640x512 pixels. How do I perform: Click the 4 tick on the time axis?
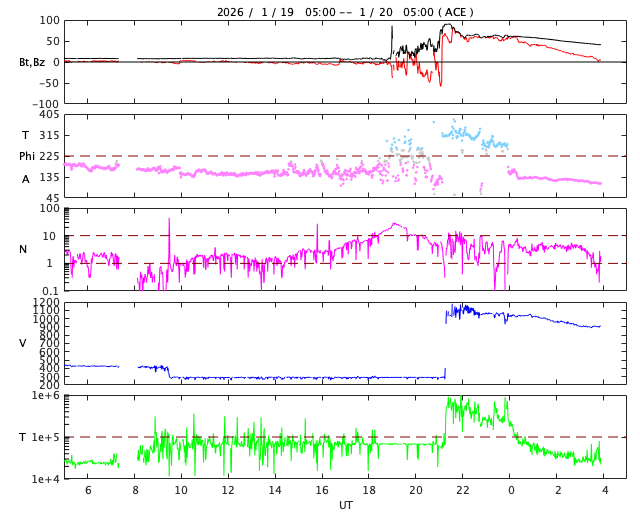tap(604, 490)
